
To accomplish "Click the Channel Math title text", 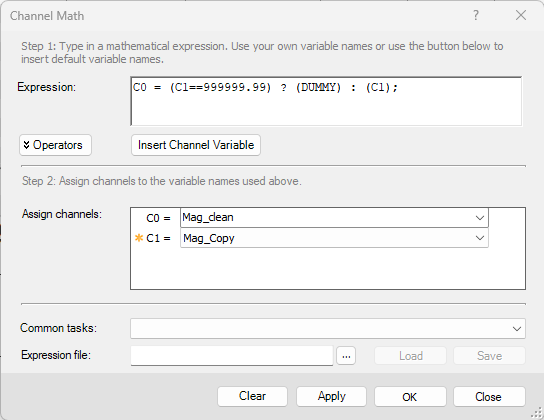I will coord(47,16).
